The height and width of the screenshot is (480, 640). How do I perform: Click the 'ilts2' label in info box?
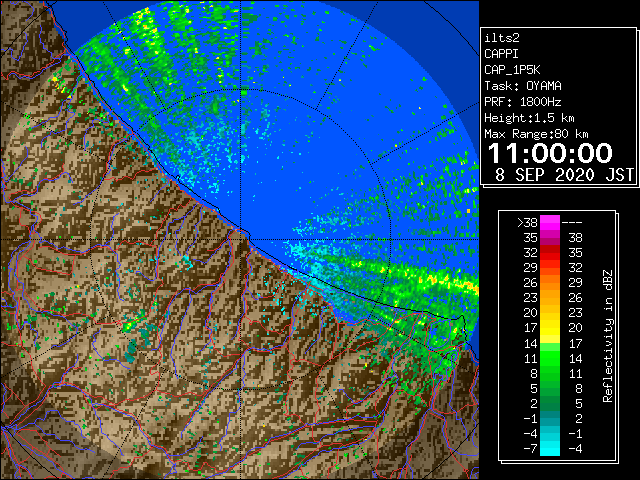click(x=502, y=38)
